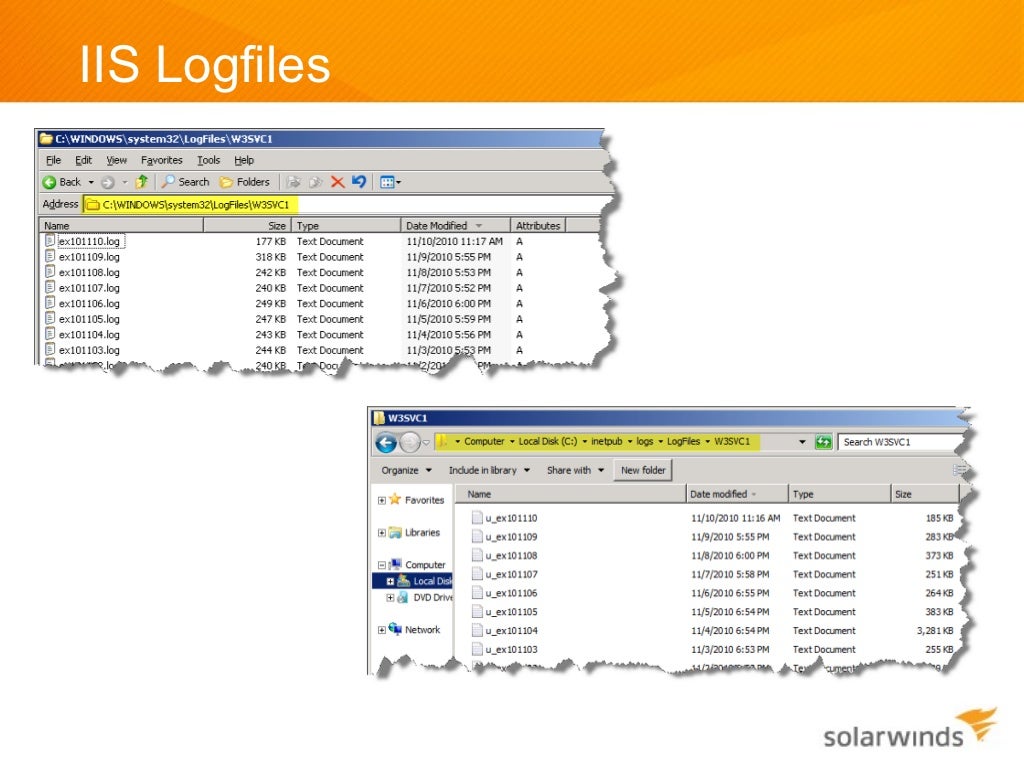Click the Favorites star icon
This screenshot has width=1024, height=768.
(x=394, y=499)
